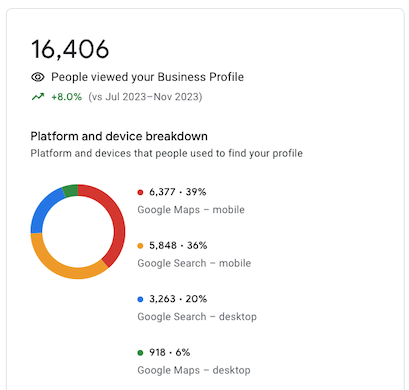Click the small green donut chart segment
409x390 pixels.
click(x=71, y=191)
